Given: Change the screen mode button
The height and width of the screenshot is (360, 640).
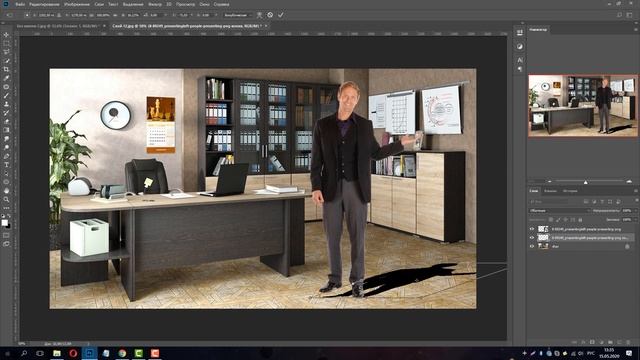Looking at the screenshot, I should click(x=6, y=244).
